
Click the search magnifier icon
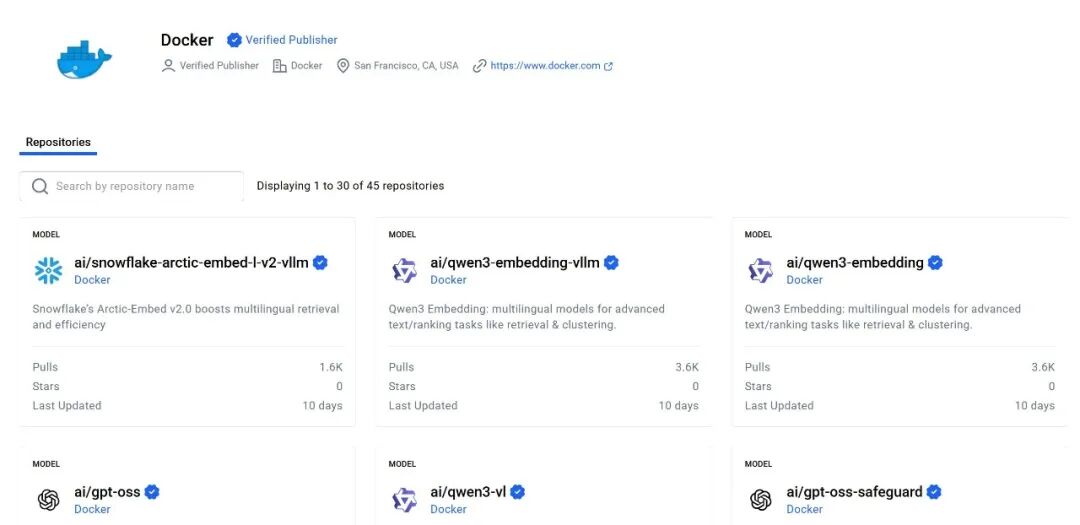point(40,186)
